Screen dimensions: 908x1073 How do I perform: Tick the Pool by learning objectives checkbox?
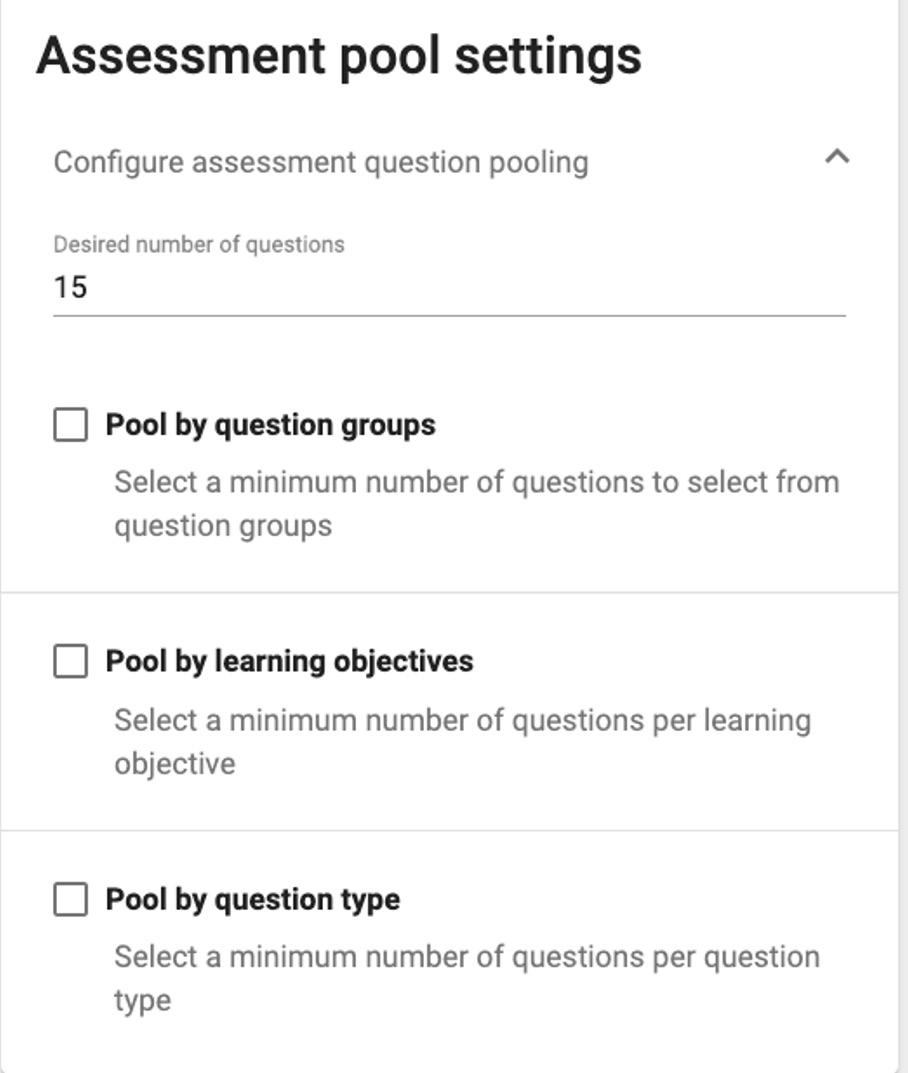tap(70, 661)
